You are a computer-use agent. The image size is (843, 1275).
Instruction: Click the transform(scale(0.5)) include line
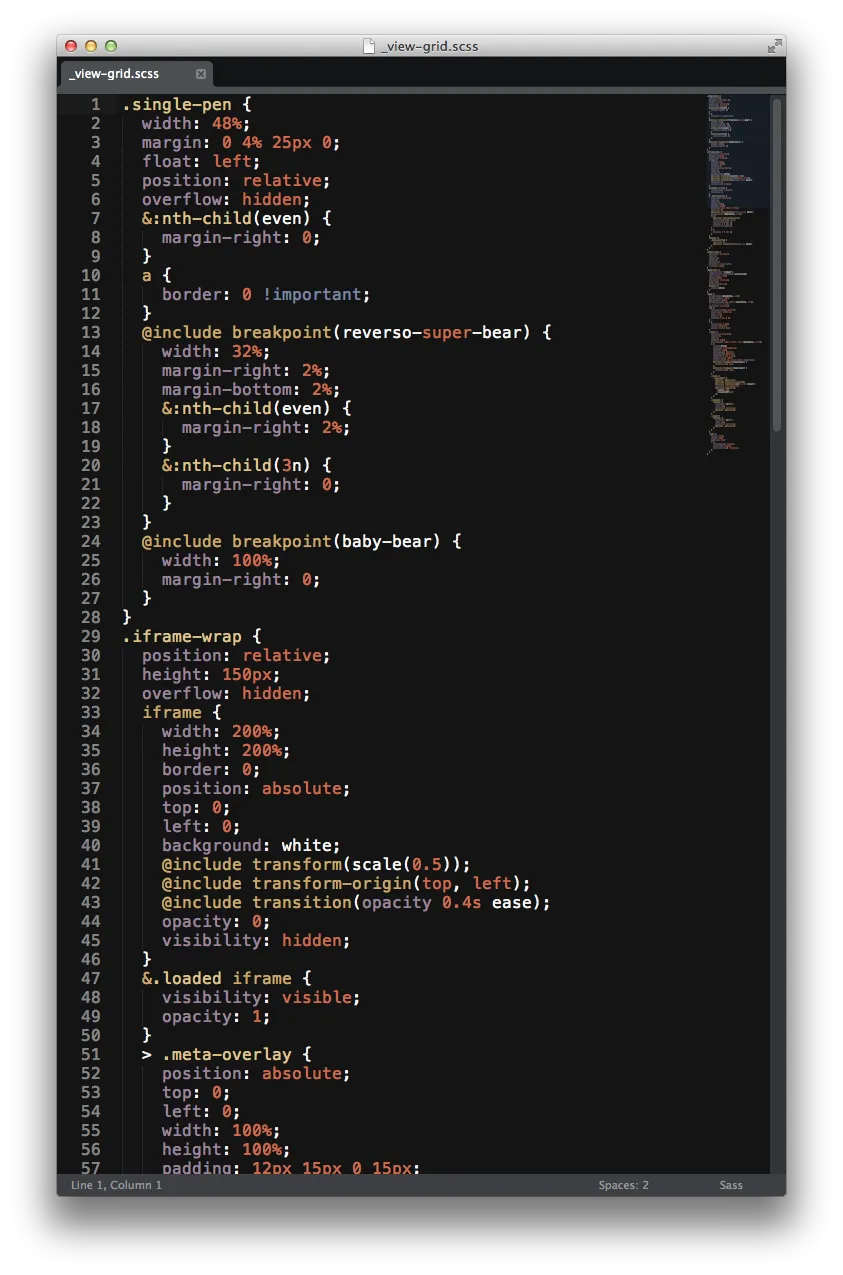[x=316, y=864]
